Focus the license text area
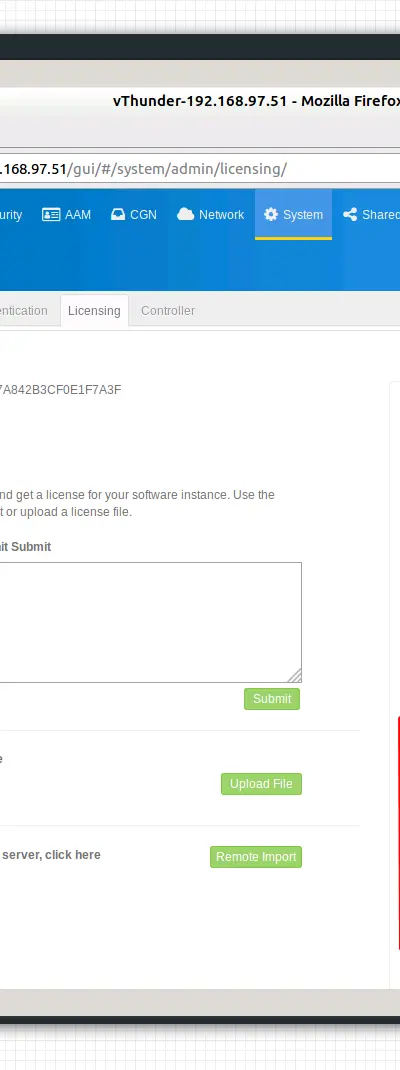 point(150,622)
